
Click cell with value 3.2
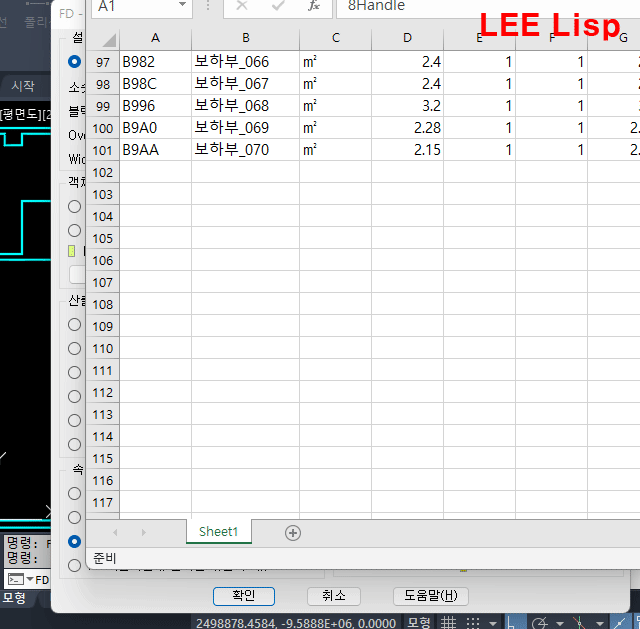407,106
